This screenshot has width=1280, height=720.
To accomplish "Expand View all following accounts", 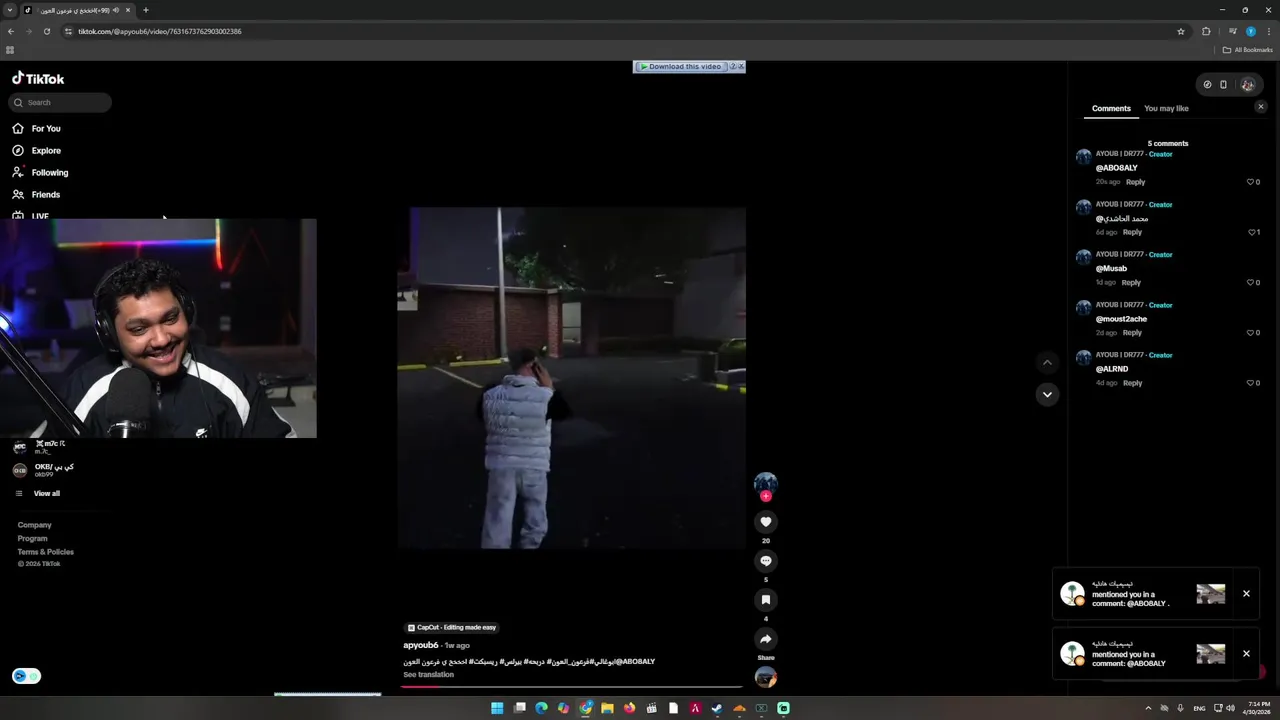I will click(46, 493).
